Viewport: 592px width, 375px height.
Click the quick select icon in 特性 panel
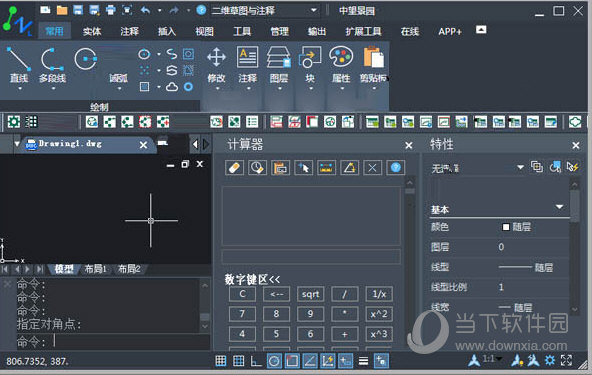(x=573, y=167)
